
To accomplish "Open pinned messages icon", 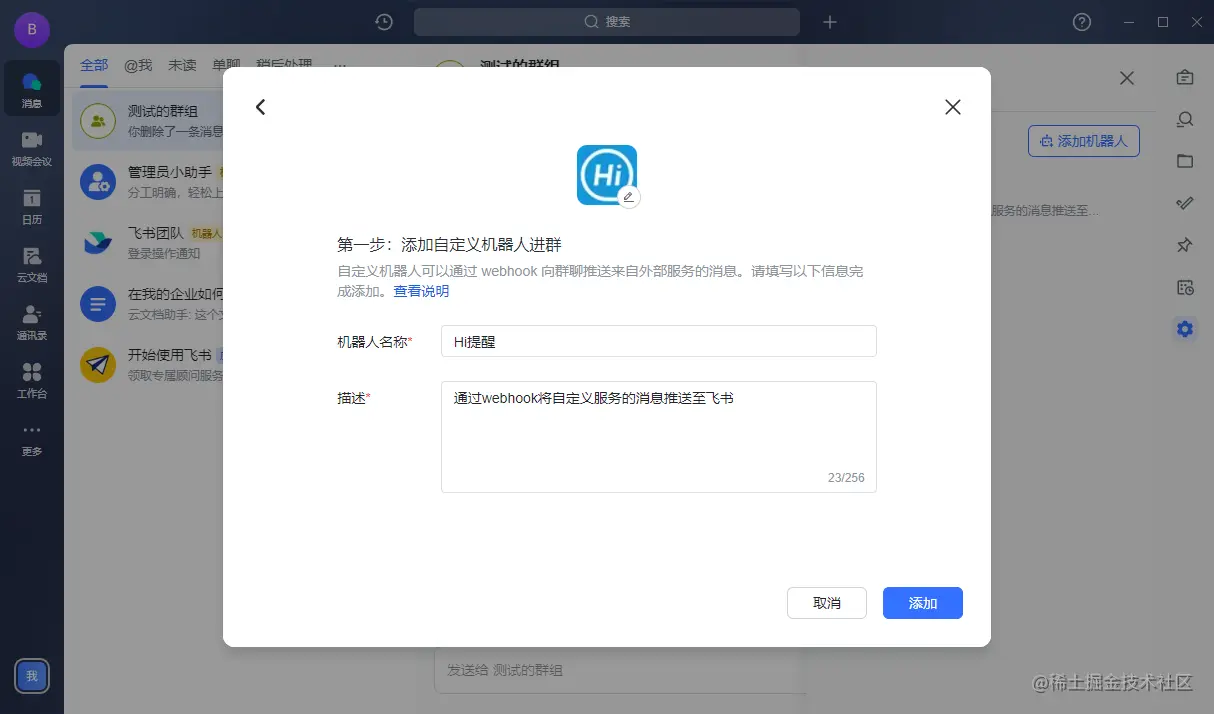I will (1185, 245).
